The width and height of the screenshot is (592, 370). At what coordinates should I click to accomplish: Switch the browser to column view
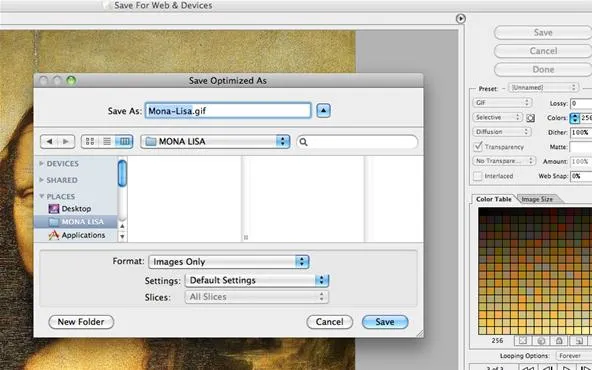pyautogui.click(x=124, y=142)
